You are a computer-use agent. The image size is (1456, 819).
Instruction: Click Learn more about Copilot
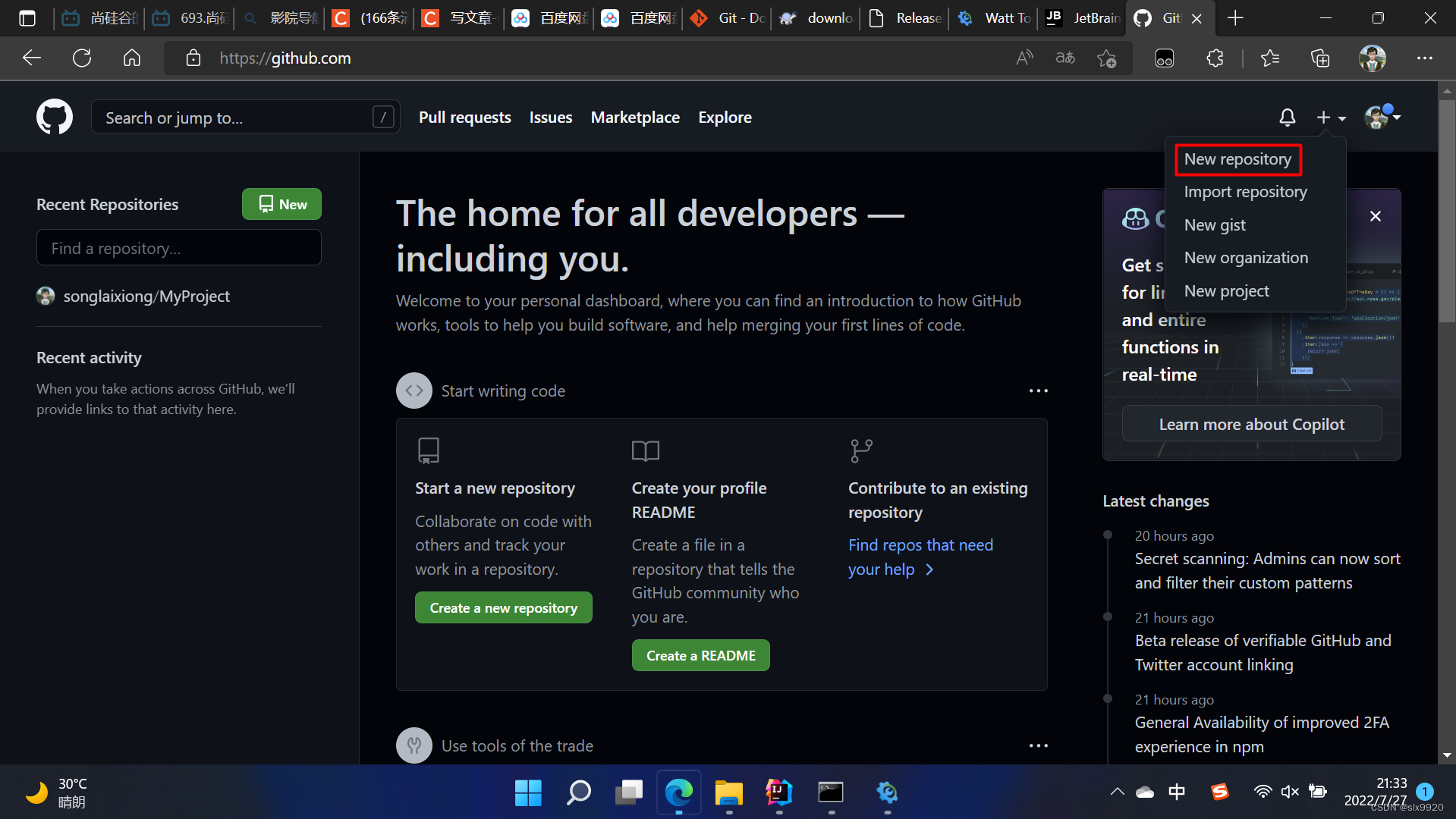point(1251,425)
